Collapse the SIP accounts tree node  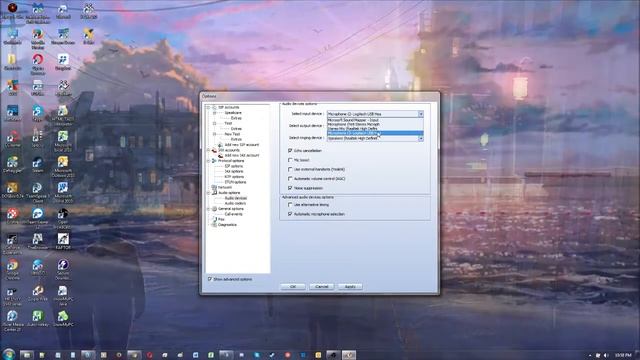point(208,107)
